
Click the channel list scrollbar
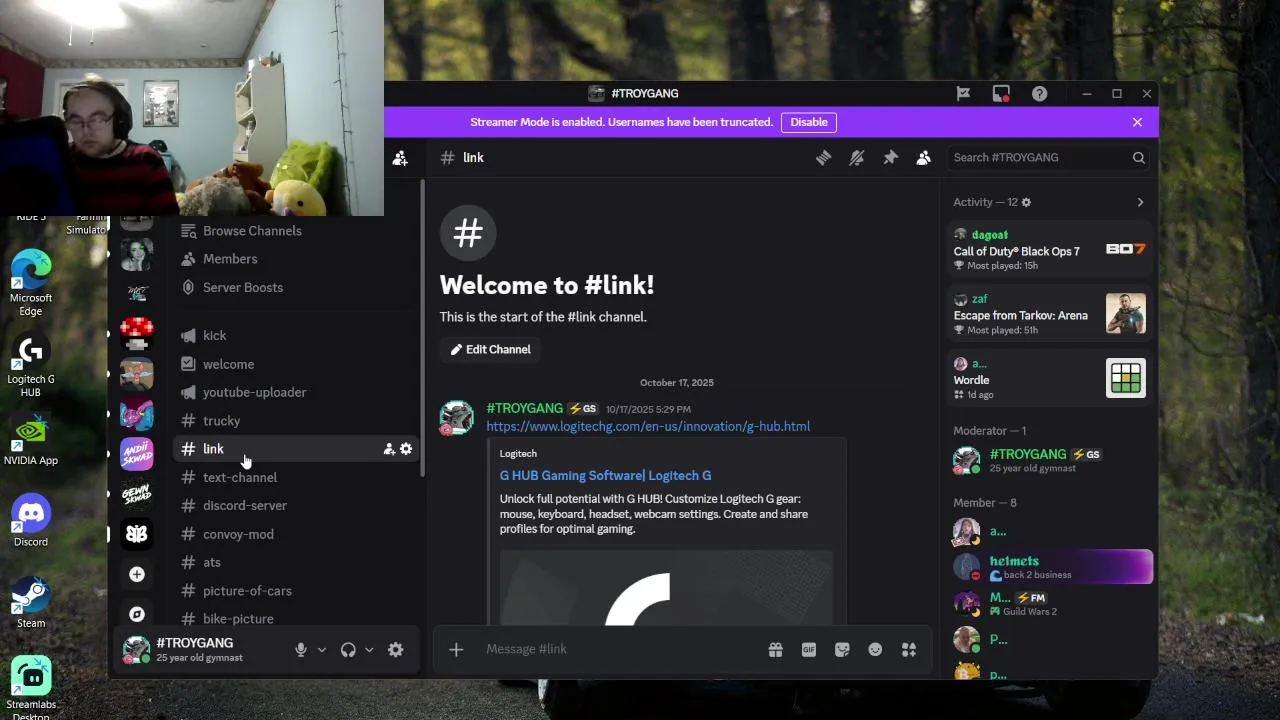[423, 328]
